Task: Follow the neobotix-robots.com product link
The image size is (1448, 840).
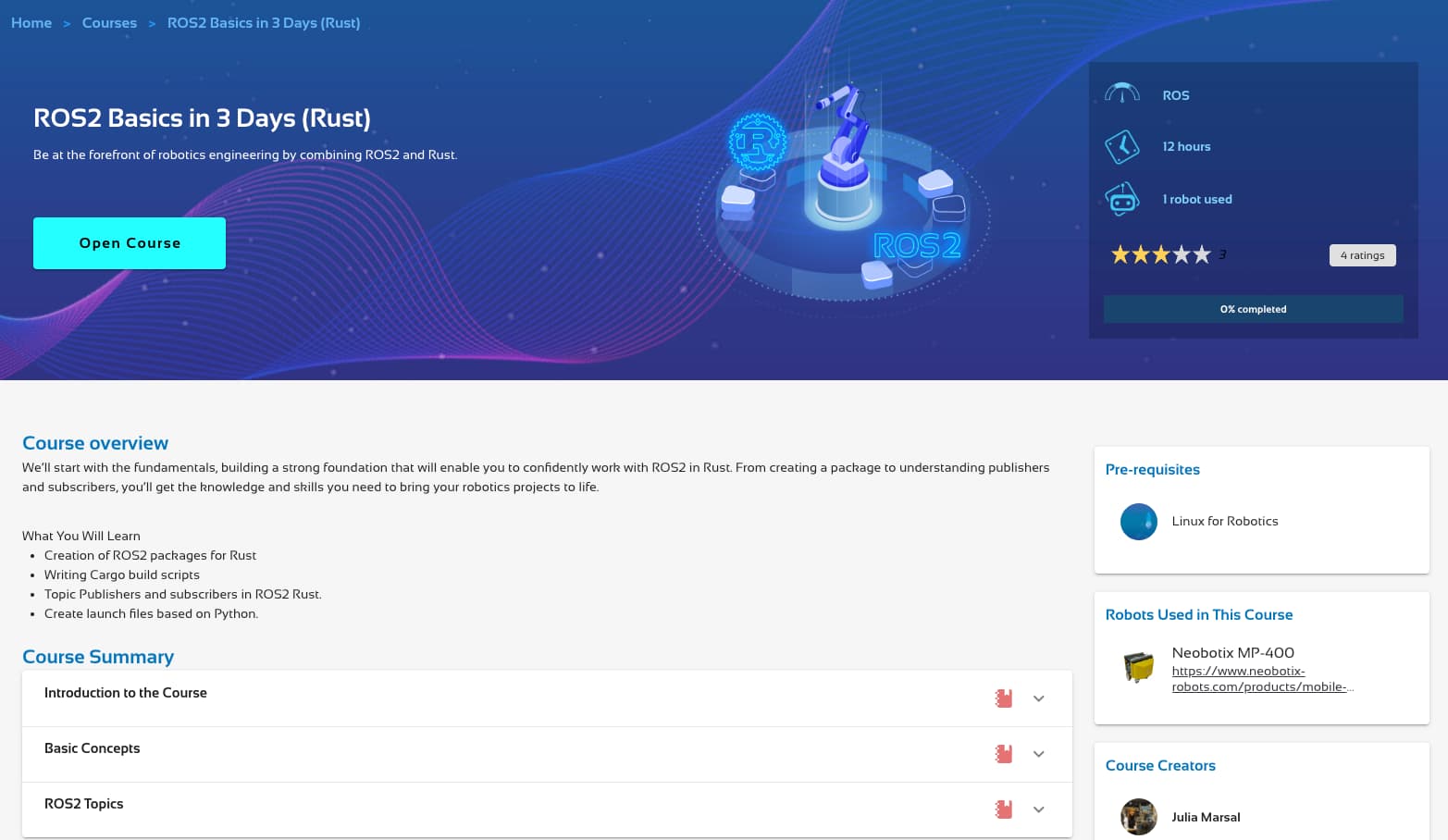Action: 1262,679
